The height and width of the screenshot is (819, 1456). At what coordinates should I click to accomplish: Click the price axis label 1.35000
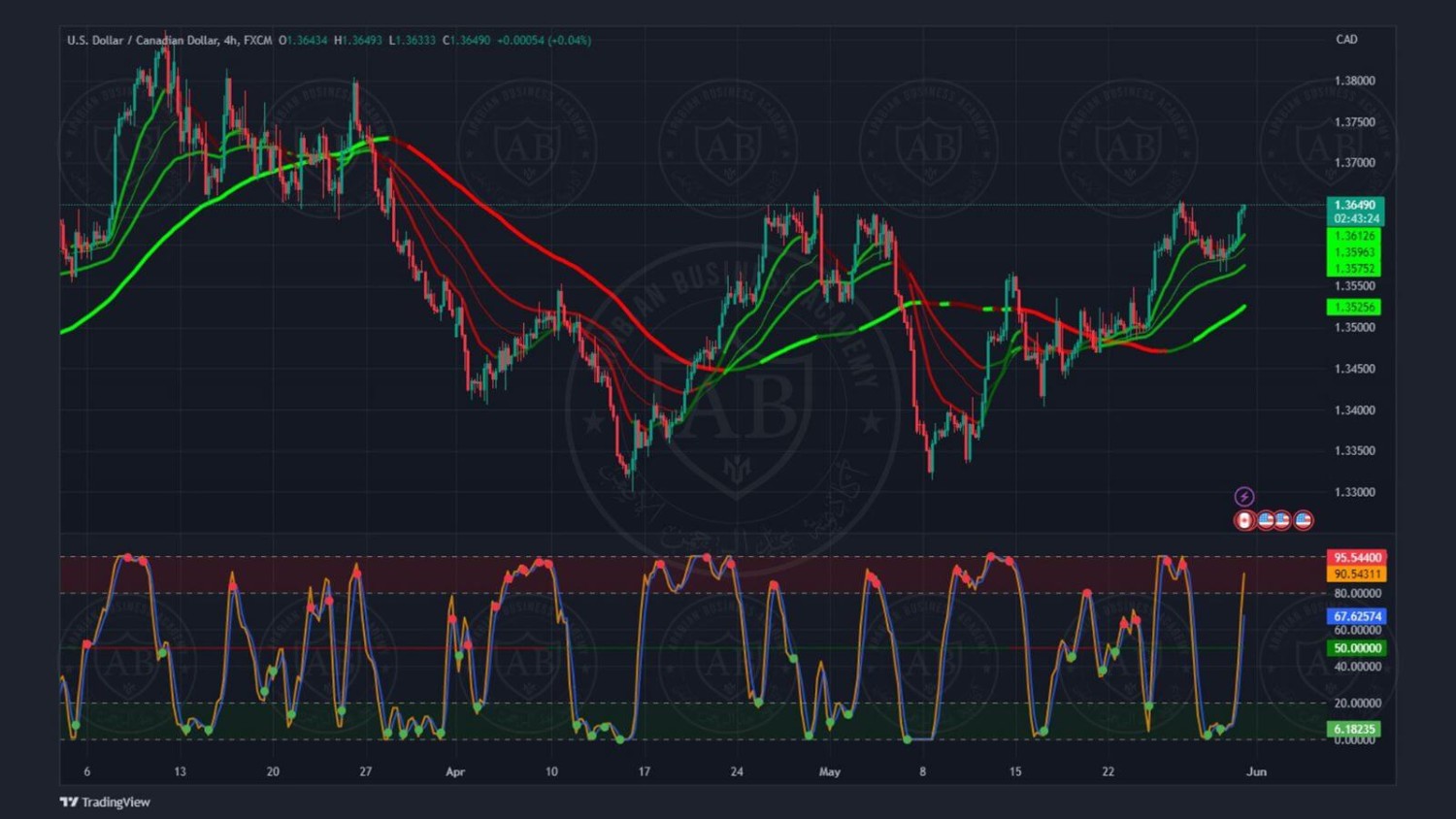point(1355,328)
